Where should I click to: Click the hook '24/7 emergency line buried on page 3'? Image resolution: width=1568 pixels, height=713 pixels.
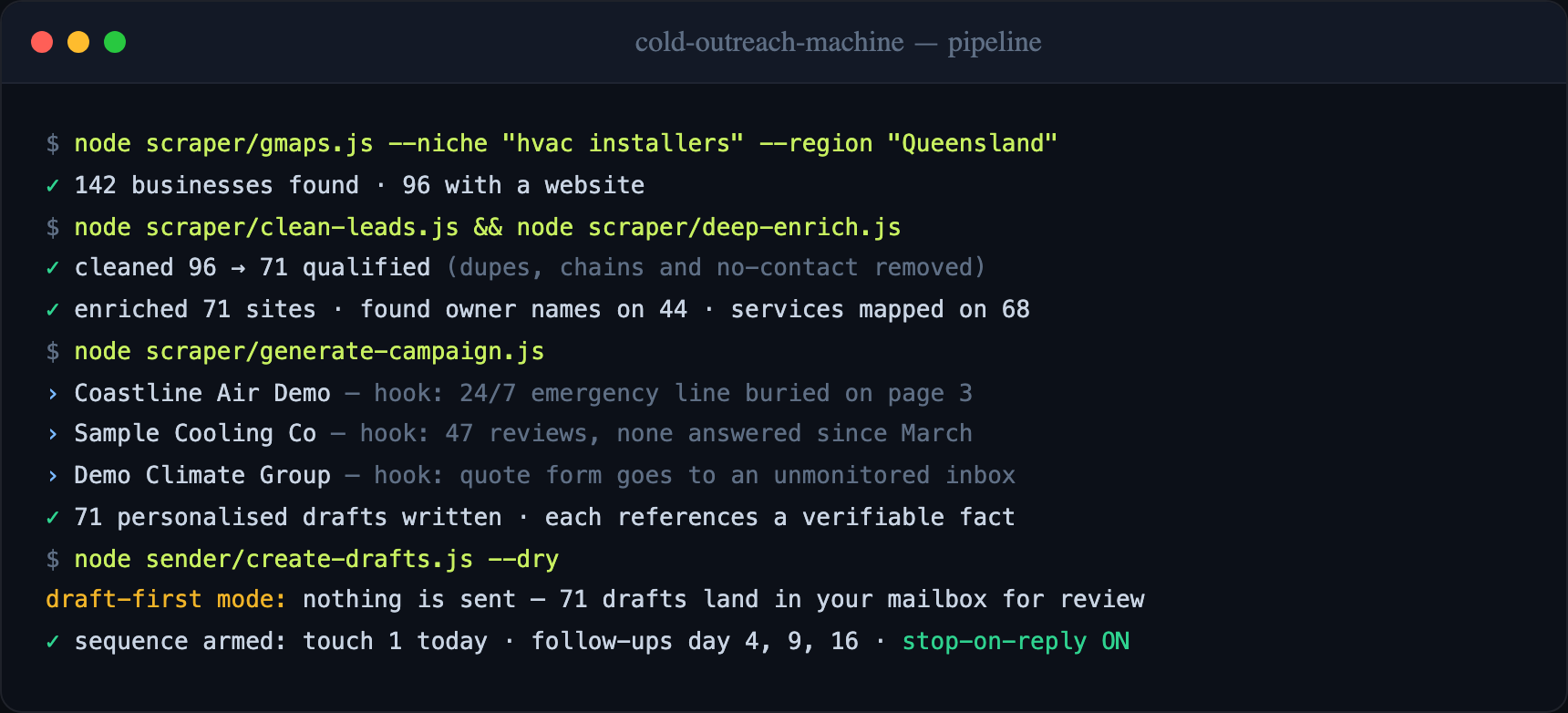(x=716, y=393)
